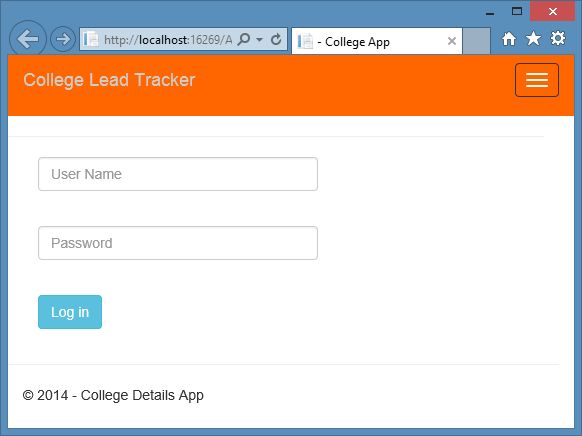Click the browser Back arrow button
The width and height of the screenshot is (582, 436).
point(28,39)
